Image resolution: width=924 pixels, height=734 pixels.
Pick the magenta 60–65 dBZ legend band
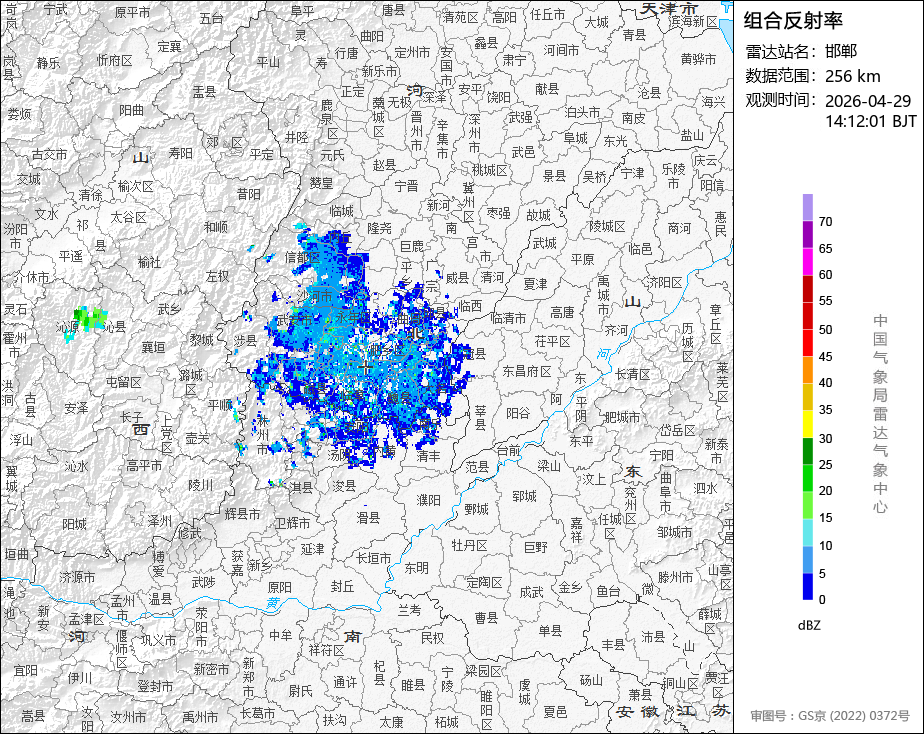pos(807,262)
